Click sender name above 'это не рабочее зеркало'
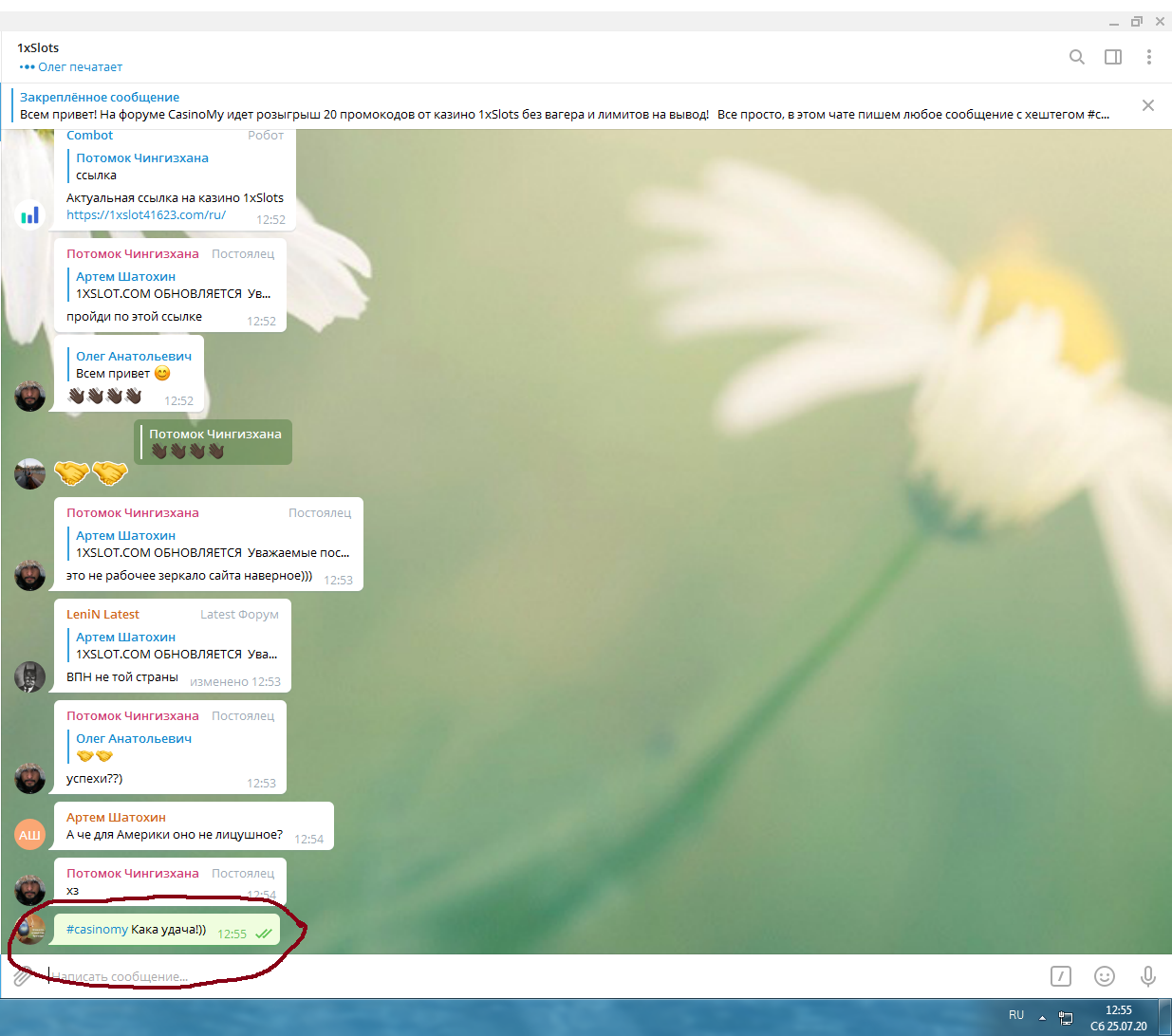The width and height of the screenshot is (1172, 1036). point(133,513)
